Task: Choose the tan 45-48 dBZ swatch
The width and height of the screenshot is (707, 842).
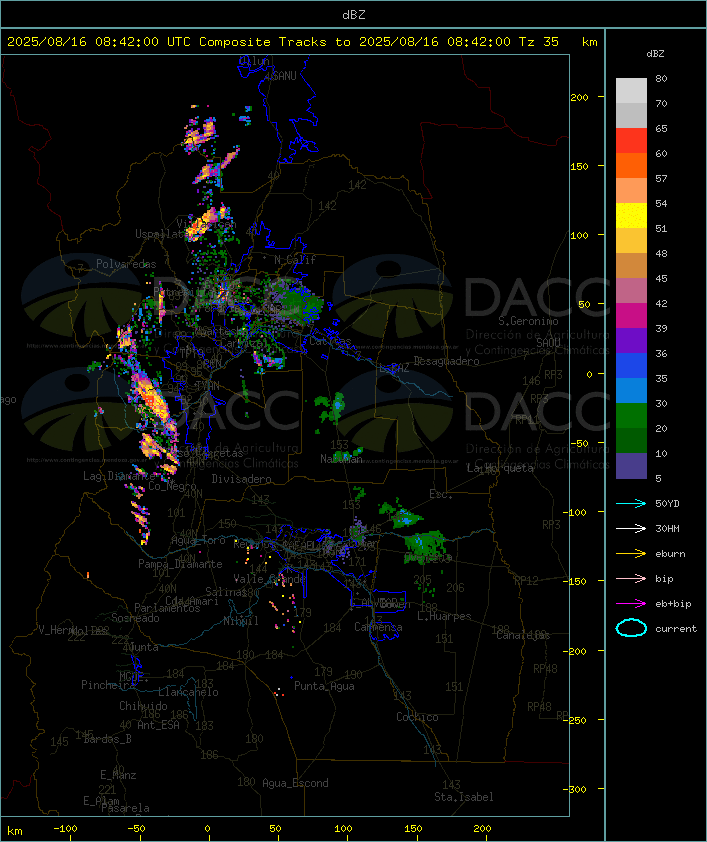Action: 631,265
